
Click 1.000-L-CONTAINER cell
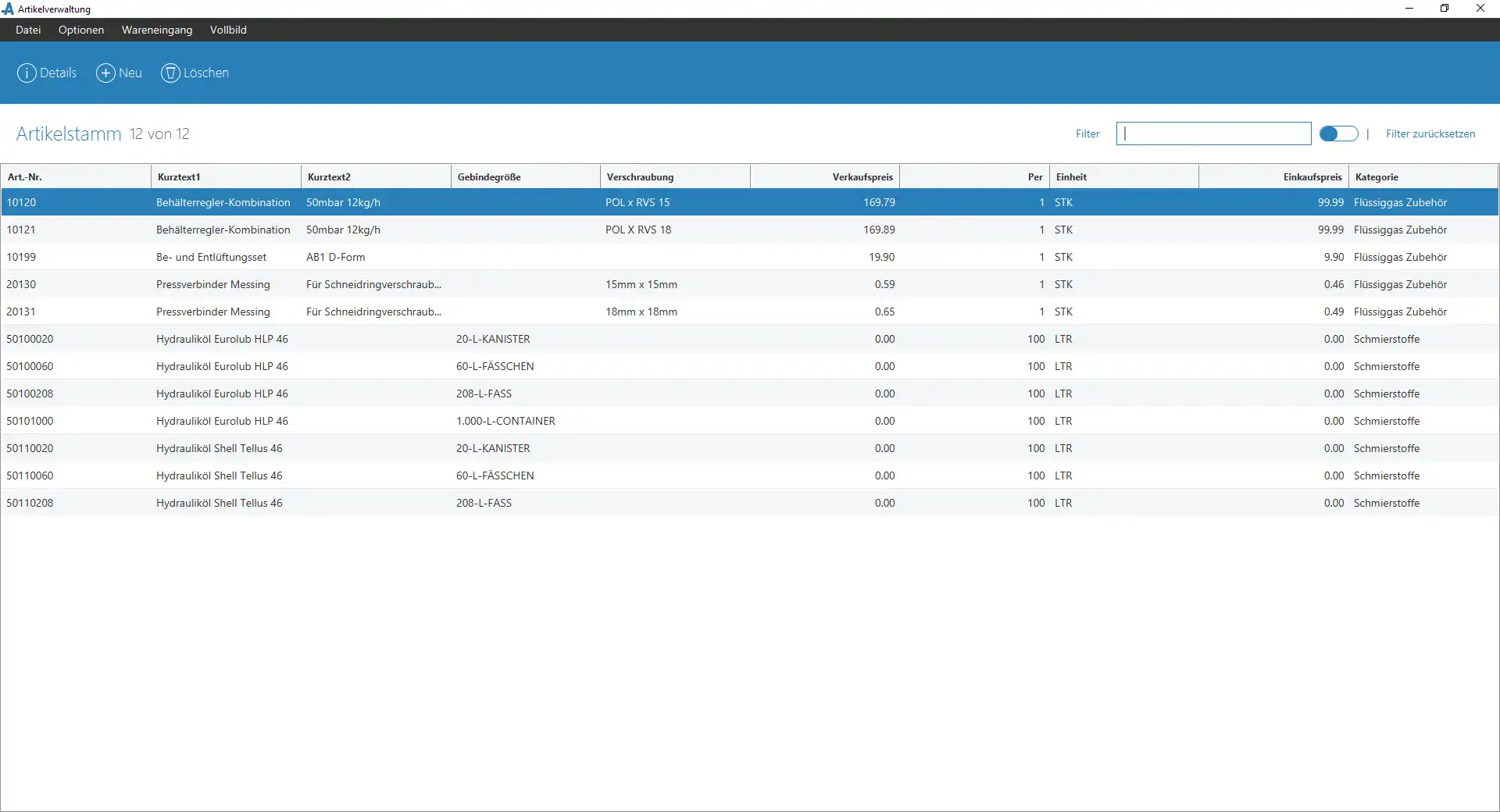tap(505, 421)
